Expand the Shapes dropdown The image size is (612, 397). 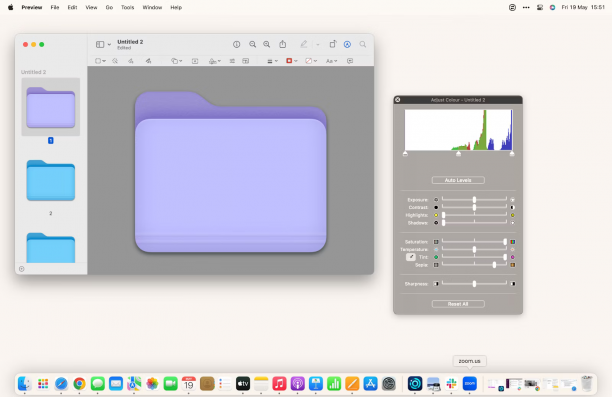point(176,61)
